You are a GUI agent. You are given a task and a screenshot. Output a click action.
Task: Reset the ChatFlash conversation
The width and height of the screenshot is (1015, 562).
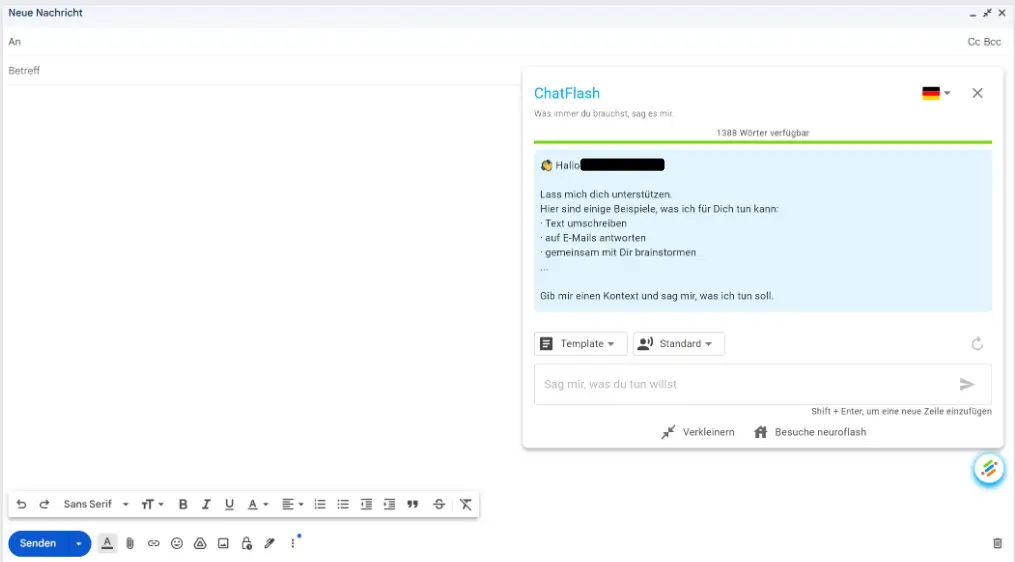point(977,344)
